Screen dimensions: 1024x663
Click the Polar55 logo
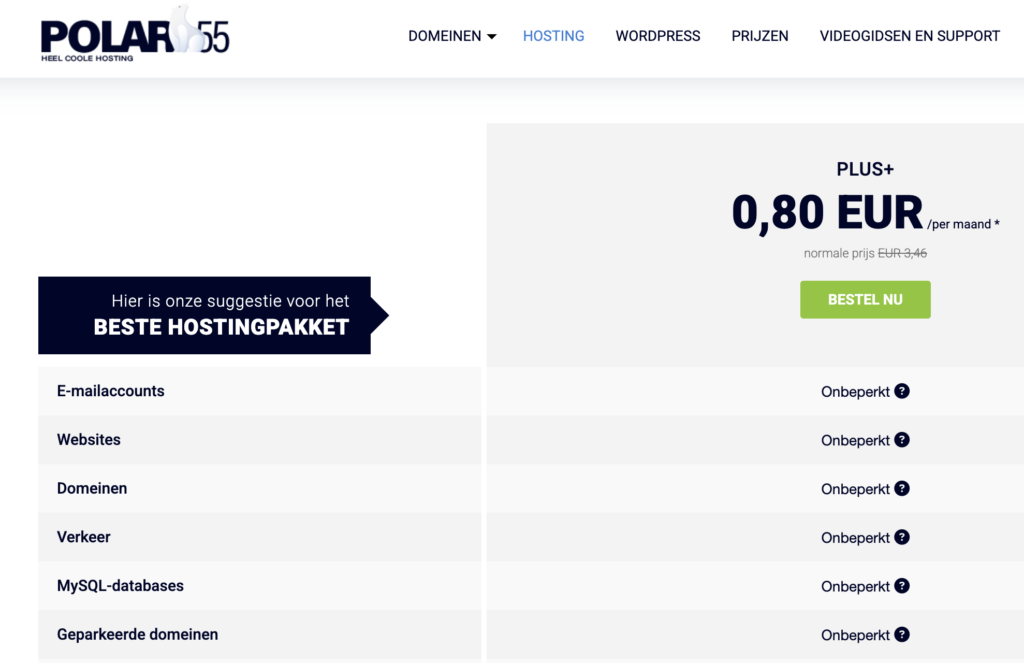(134, 35)
